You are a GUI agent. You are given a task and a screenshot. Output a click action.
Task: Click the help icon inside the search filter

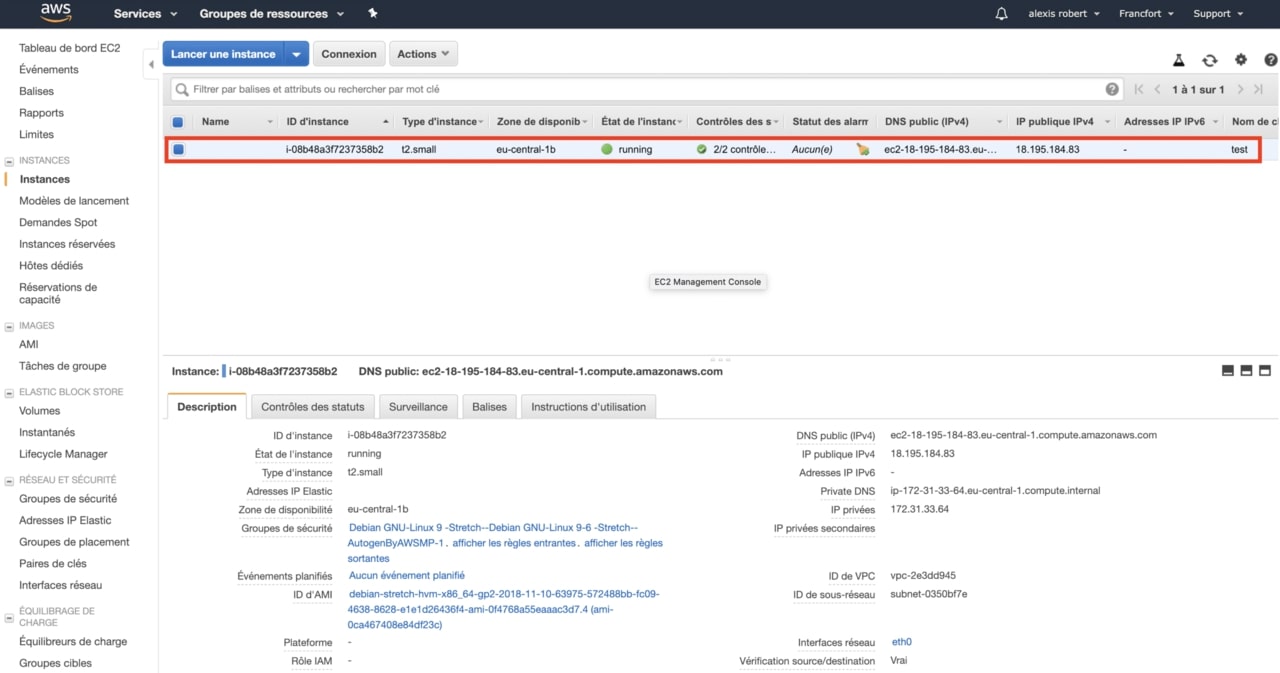(x=1112, y=89)
